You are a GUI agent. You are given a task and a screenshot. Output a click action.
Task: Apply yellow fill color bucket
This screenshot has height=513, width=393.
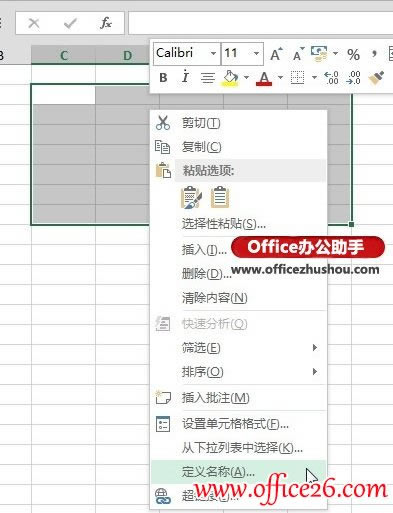[x=231, y=78]
